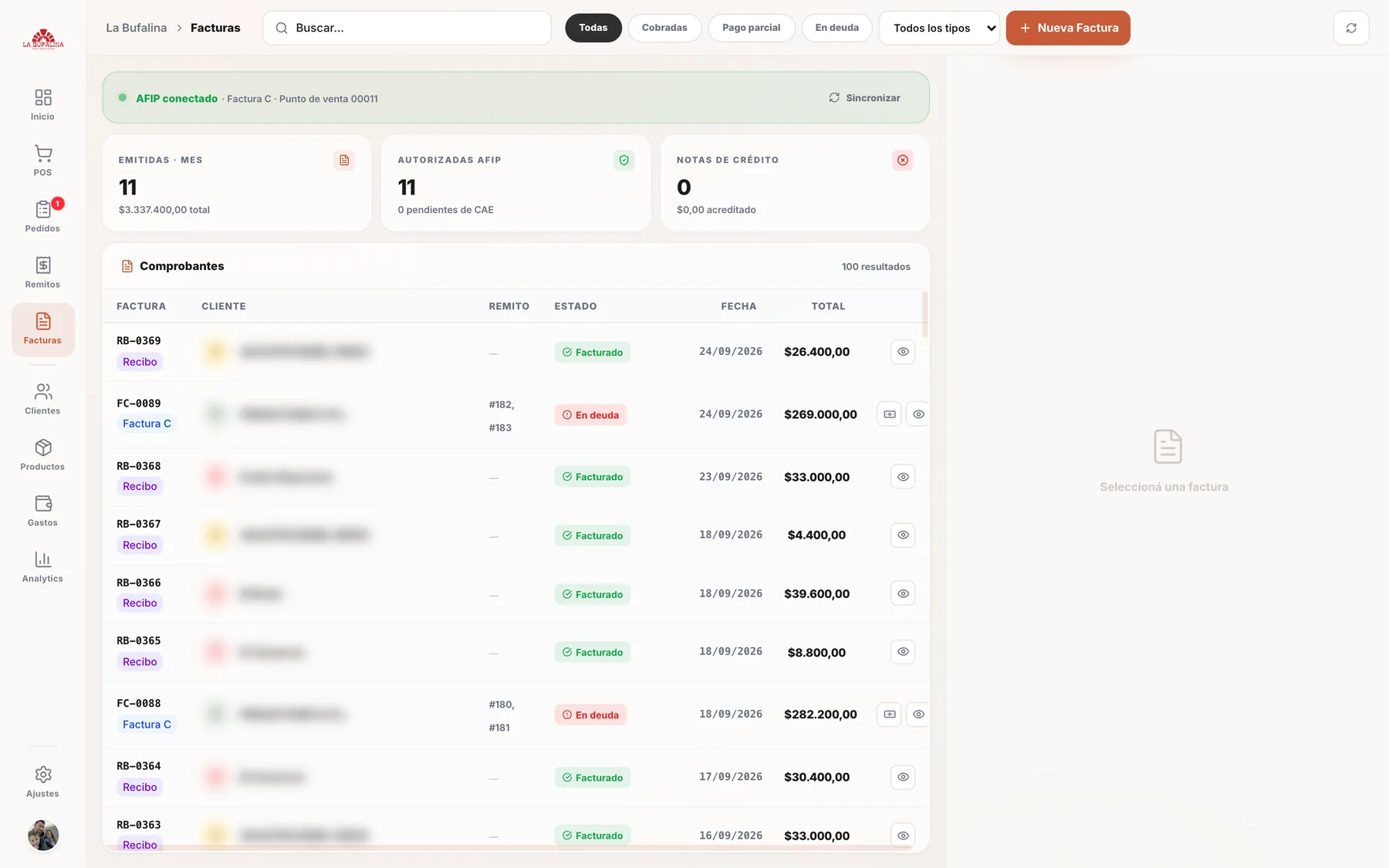
Task: Open Inicio in the sidebar
Action: coord(42,105)
